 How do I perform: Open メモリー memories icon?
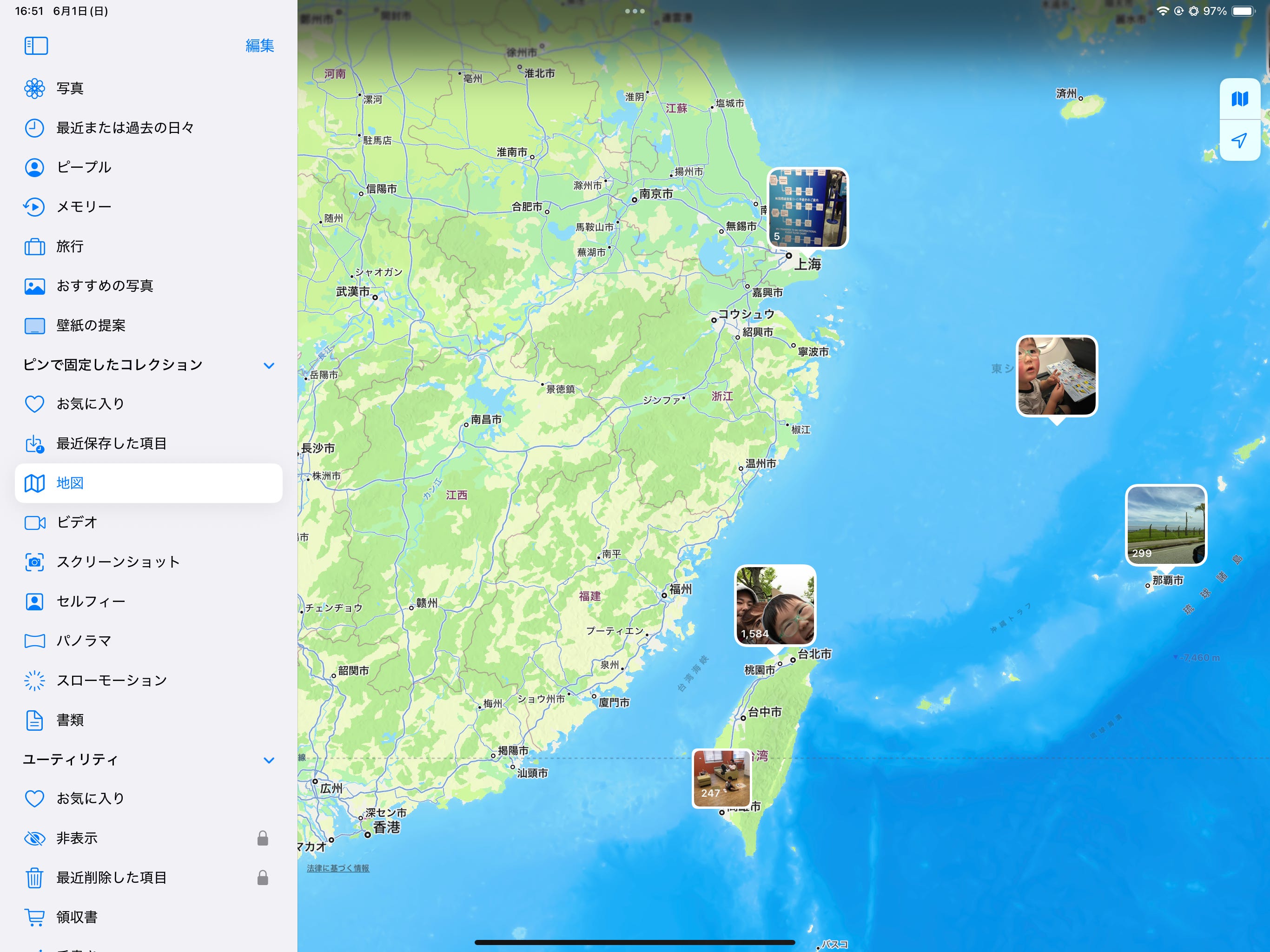tap(34, 207)
